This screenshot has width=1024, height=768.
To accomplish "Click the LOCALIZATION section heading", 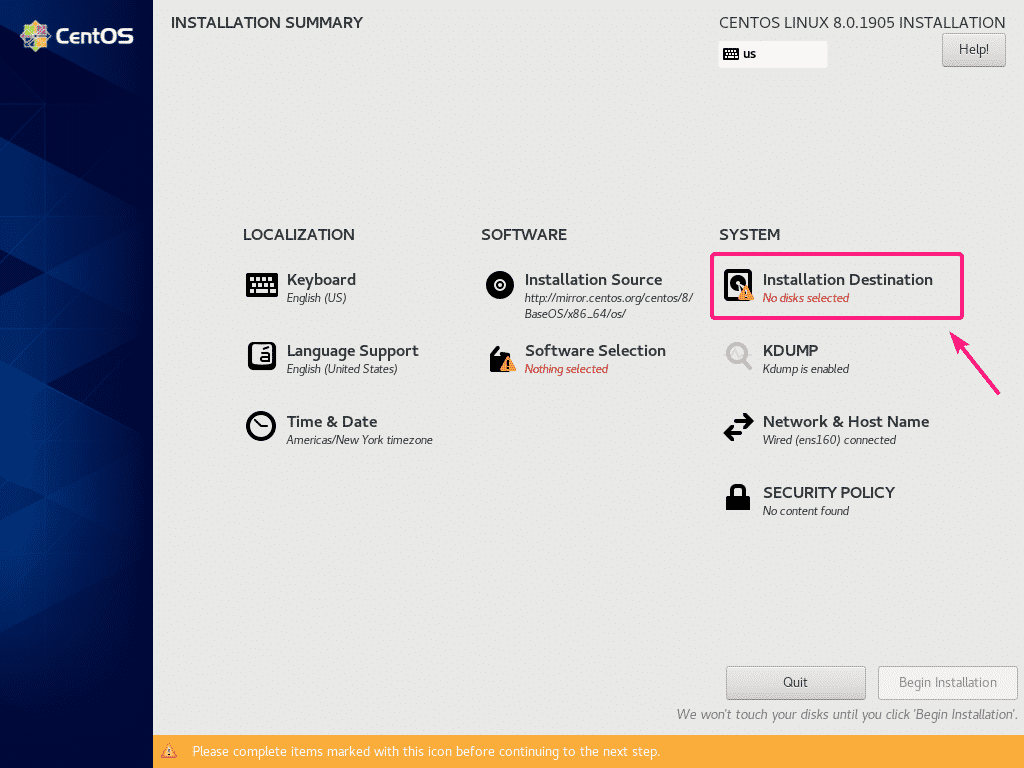I will [x=298, y=234].
